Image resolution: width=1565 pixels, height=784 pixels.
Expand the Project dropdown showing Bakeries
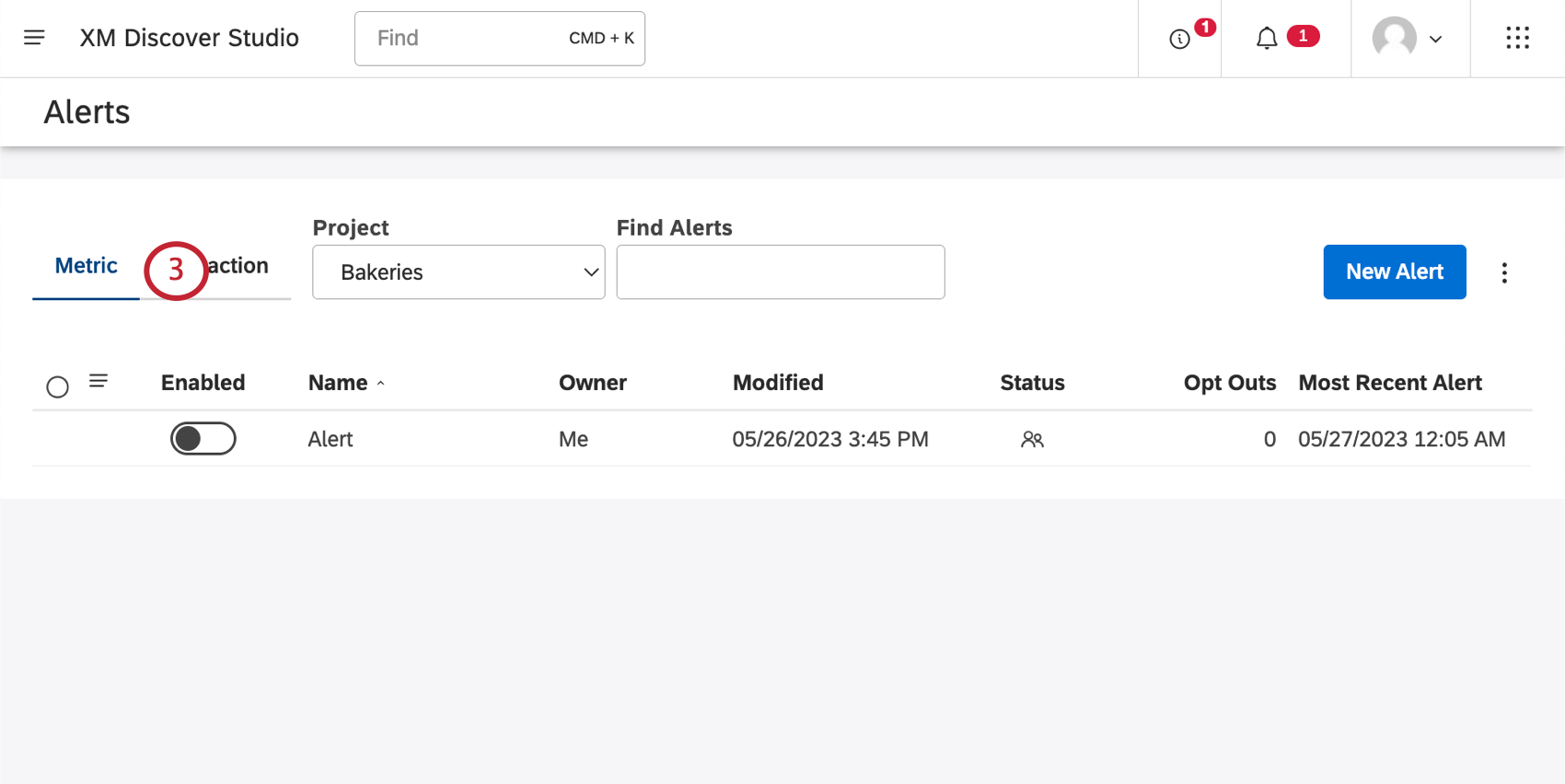[458, 272]
